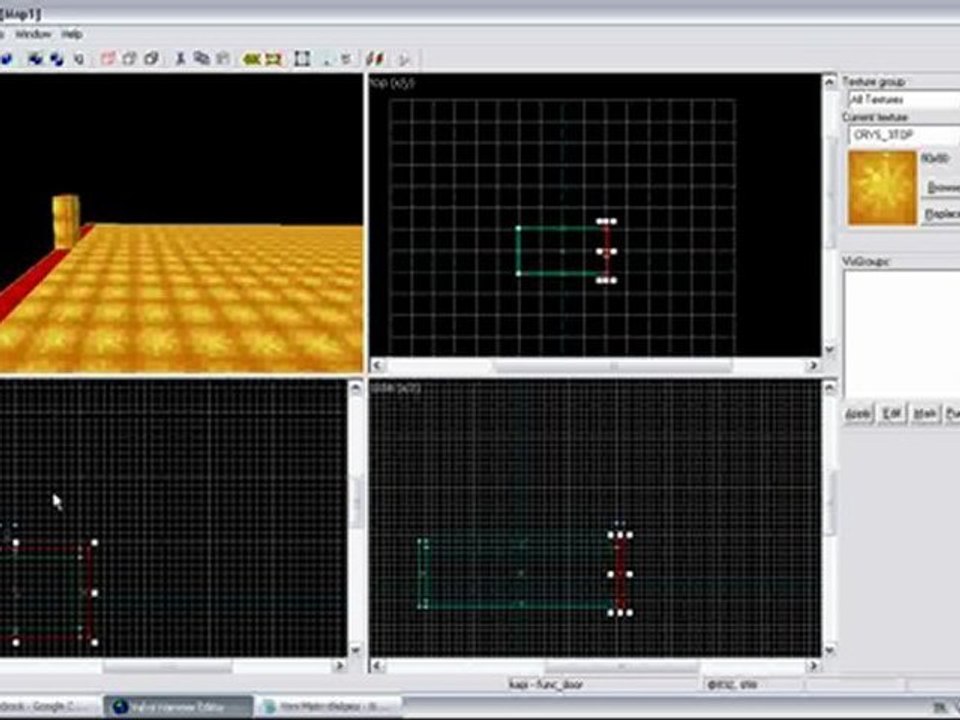Click the Carve blue-sphere toolbar icon
Image resolution: width=960 pixels, height=720 pixels.
point(6,59)
